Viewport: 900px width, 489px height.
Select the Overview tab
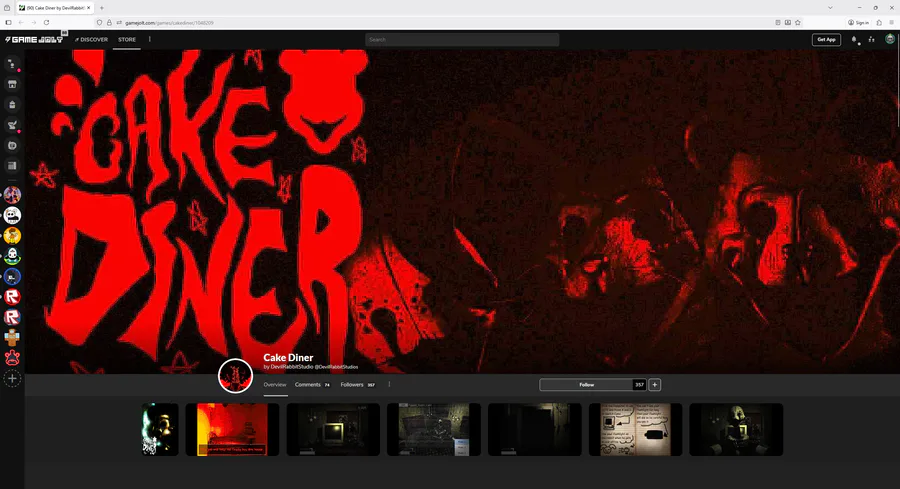[275, 385]
